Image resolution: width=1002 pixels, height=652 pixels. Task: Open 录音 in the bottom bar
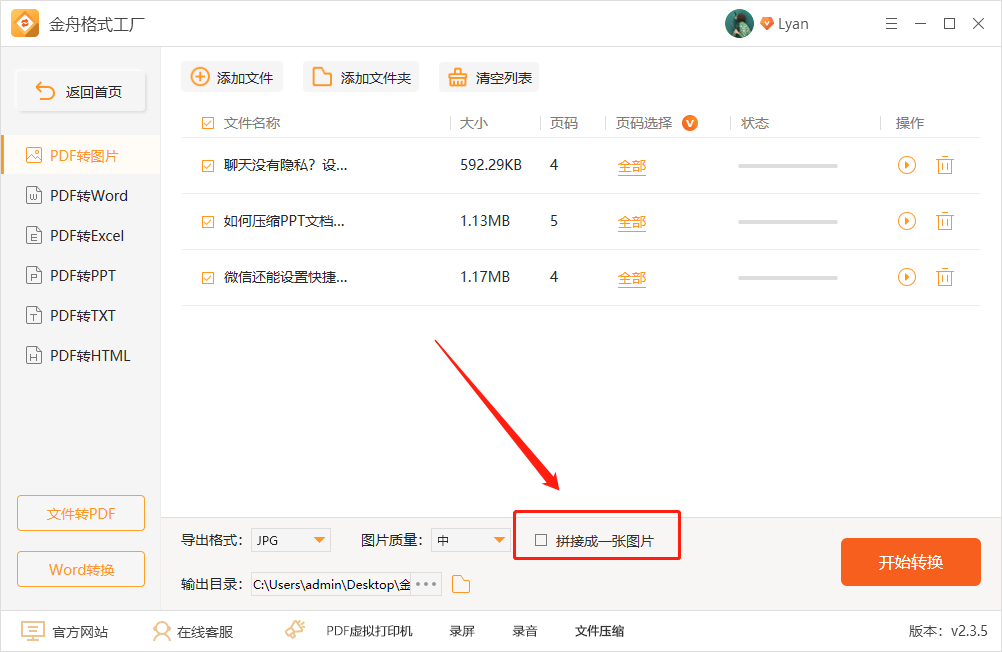point(525,632)
